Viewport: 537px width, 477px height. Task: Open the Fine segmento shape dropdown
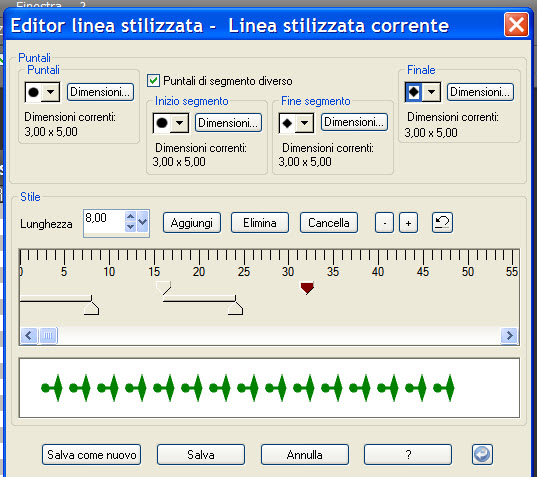tap(304, 123)
